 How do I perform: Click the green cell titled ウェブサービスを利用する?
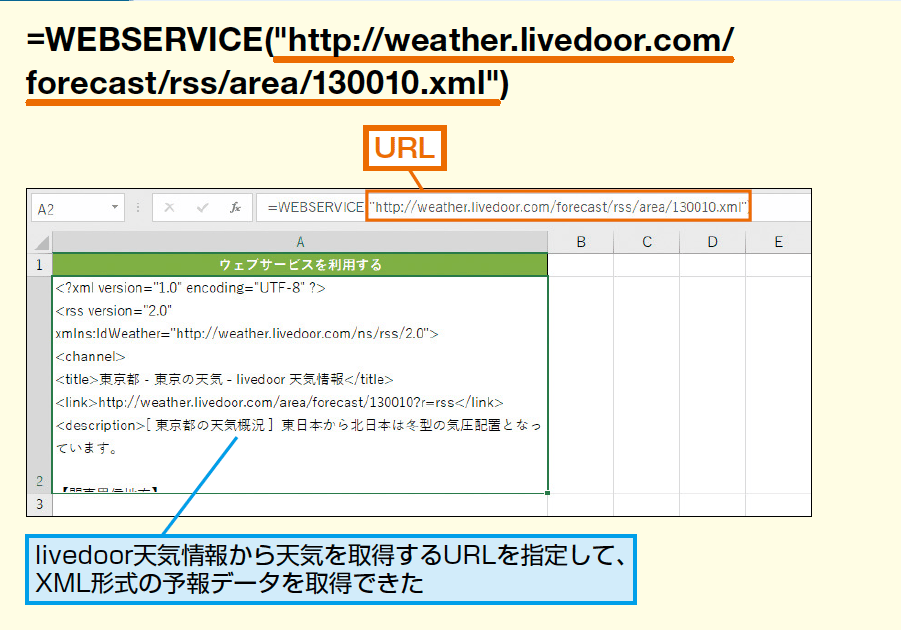tap(297, 264)
